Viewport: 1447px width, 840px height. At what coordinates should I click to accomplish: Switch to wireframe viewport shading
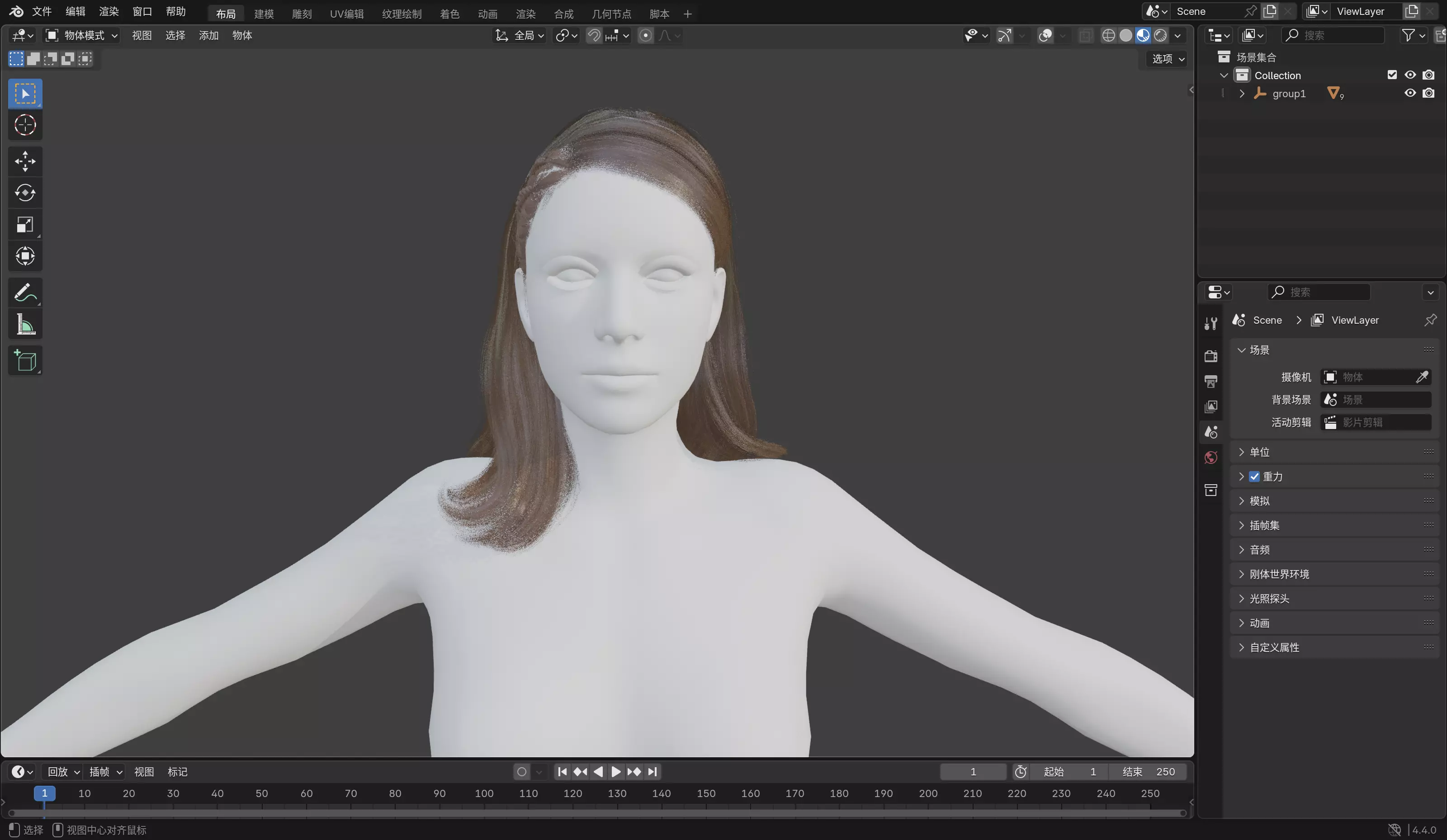[1108, 36]
